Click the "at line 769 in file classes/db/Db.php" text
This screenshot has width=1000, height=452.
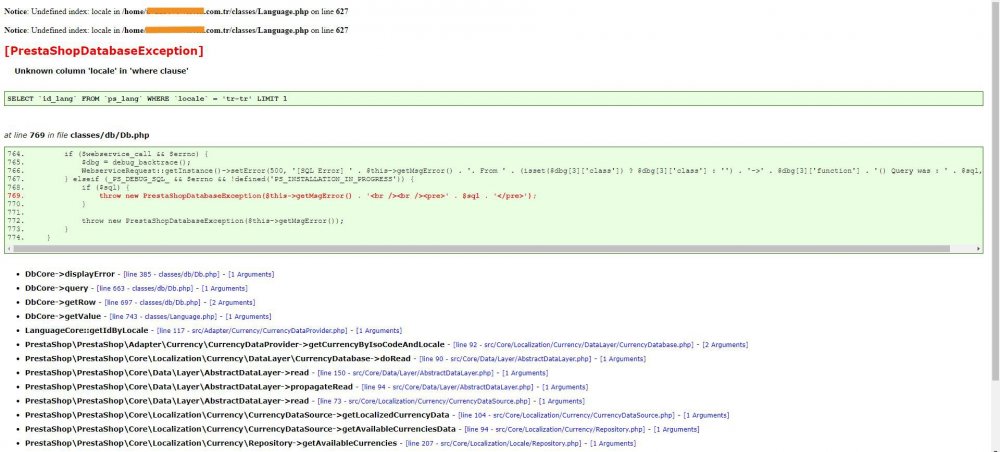(x=77, y=135)
